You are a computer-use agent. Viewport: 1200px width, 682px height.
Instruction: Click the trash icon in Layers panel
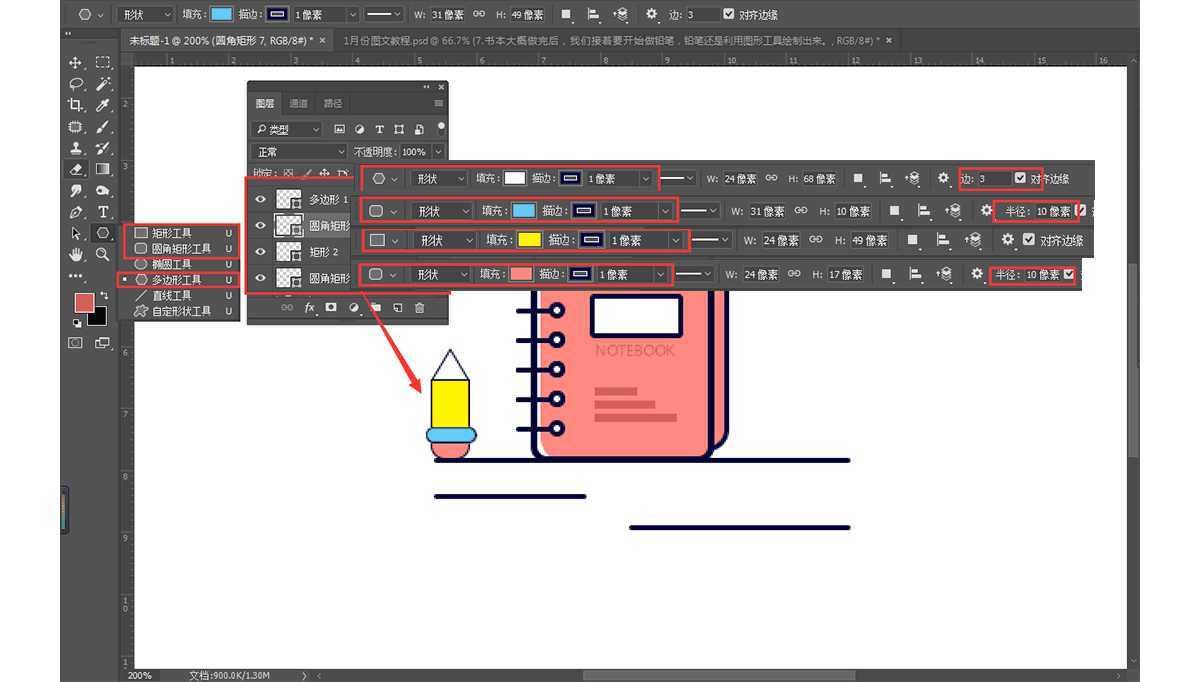click(x=419, y=308)
